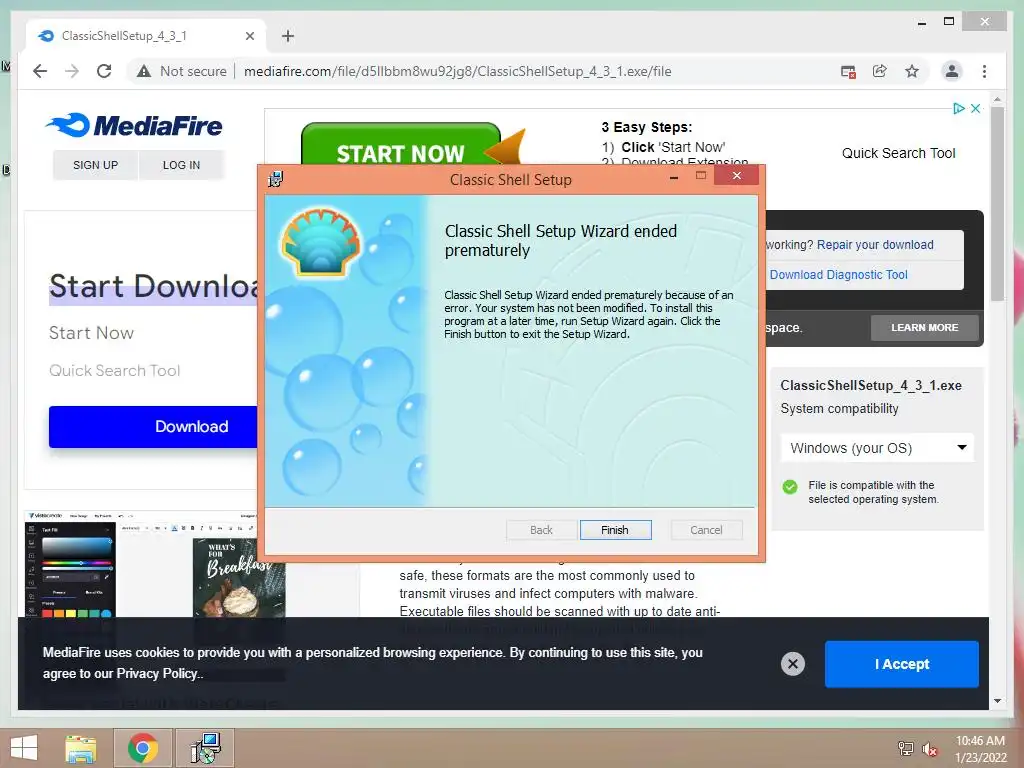Click Chrome forward arrow
Viewport: 1024px width, 768px height.
click(x=72, y=71)
